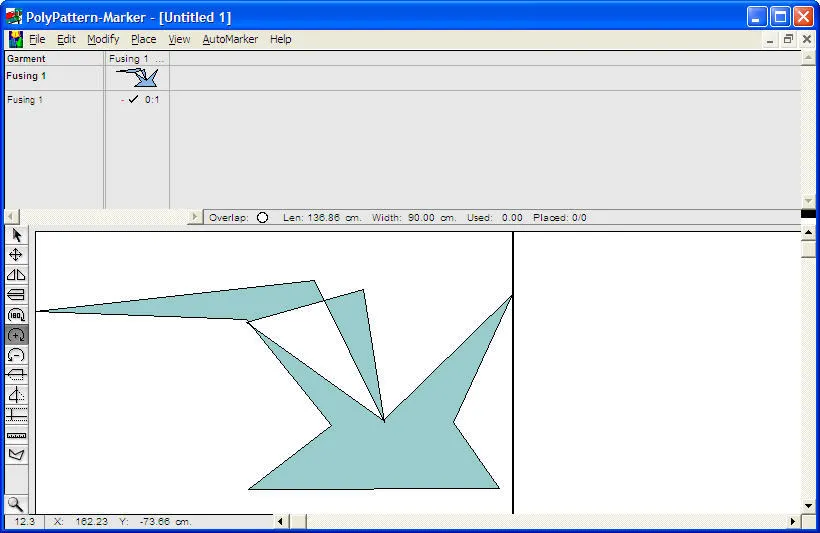Screen dimensions: 820x533
Task: Open the Modify menu
Action: (x=103, y=39)
